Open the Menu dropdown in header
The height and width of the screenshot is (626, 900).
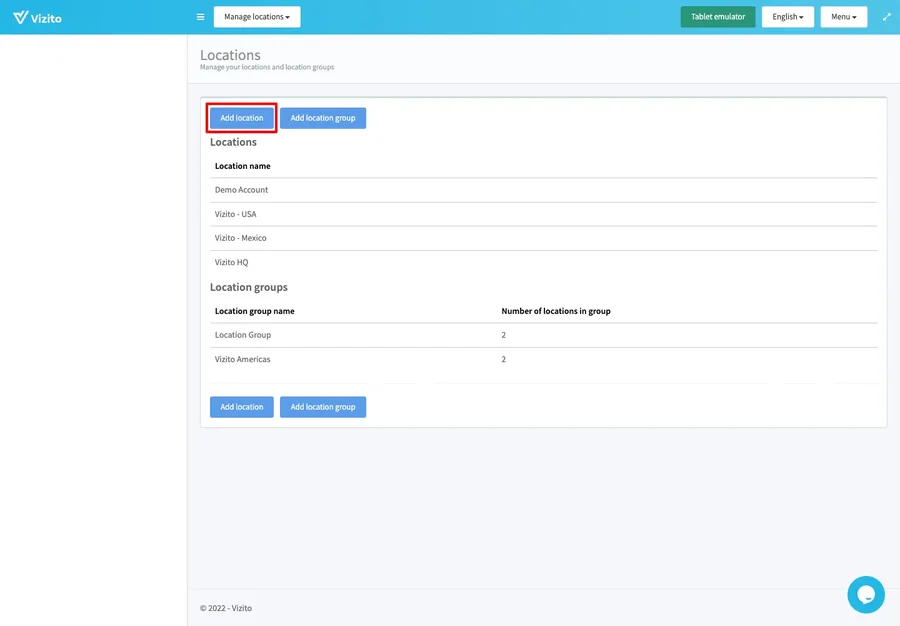click(x=843, y=17)
